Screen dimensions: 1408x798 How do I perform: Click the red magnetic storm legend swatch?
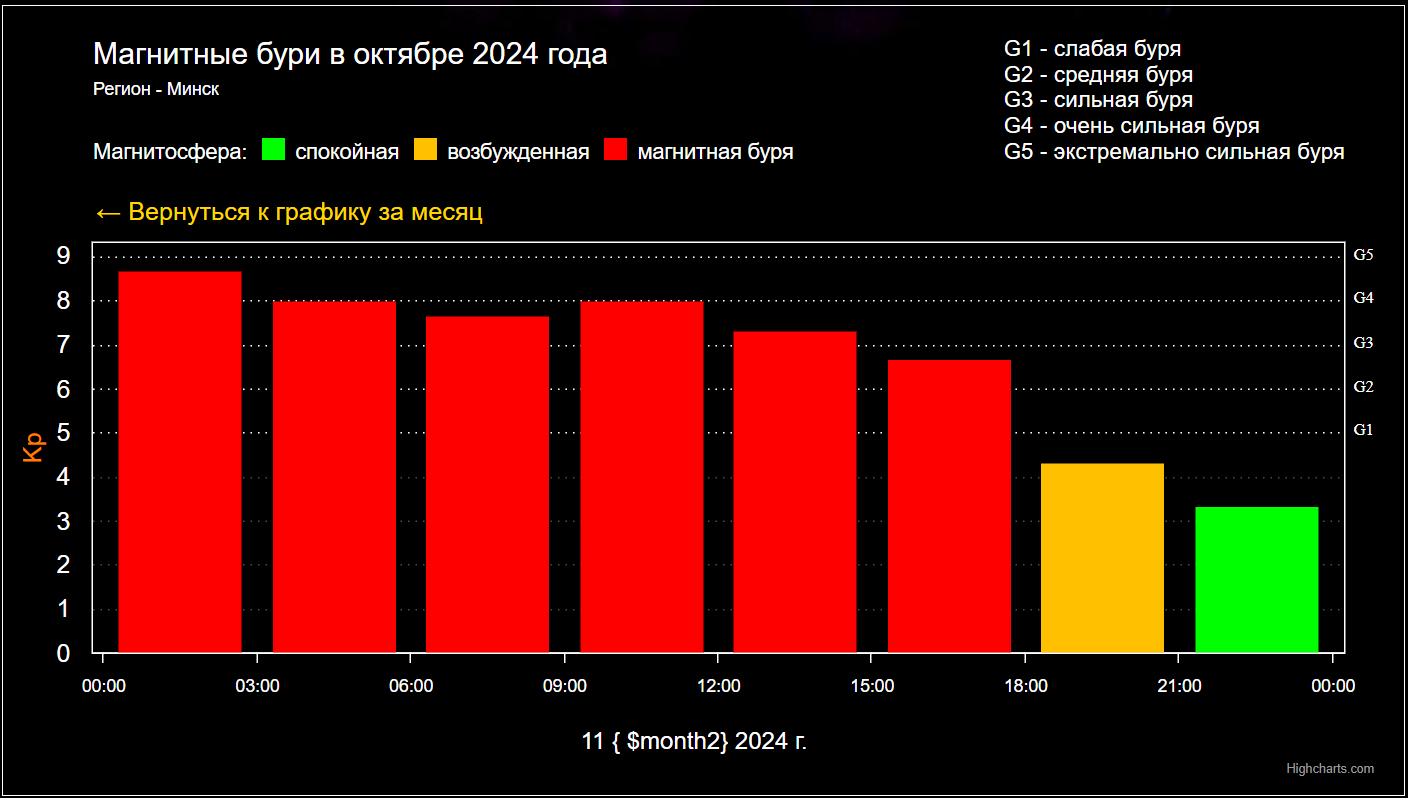[x=616, y=151]
